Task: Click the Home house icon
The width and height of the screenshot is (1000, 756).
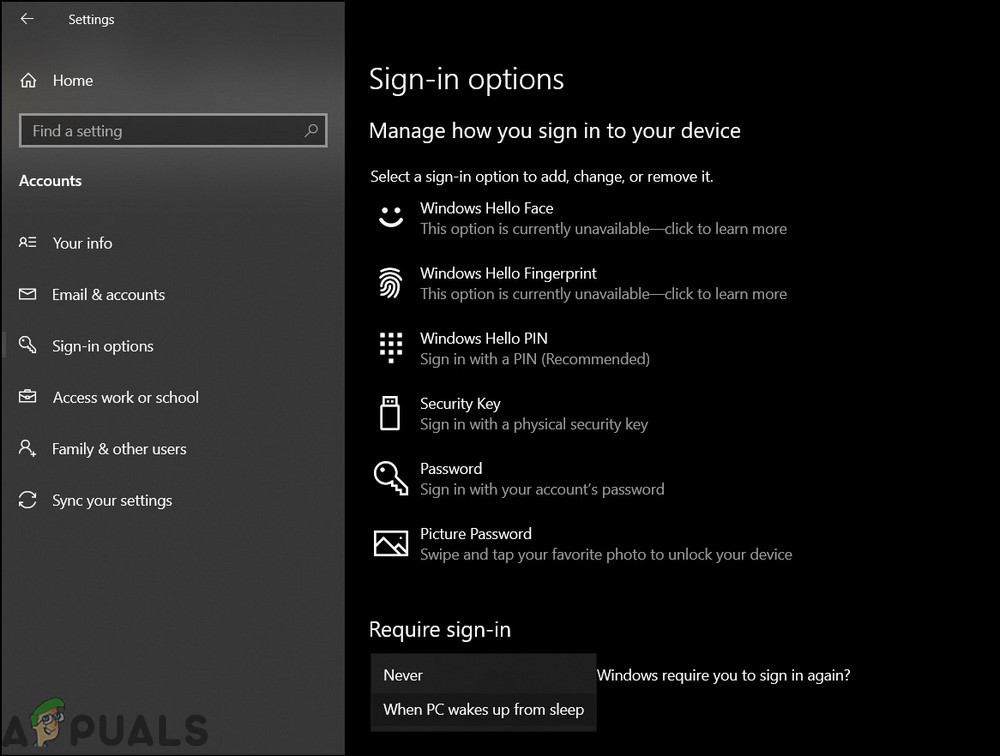Action: pos(27,80)
